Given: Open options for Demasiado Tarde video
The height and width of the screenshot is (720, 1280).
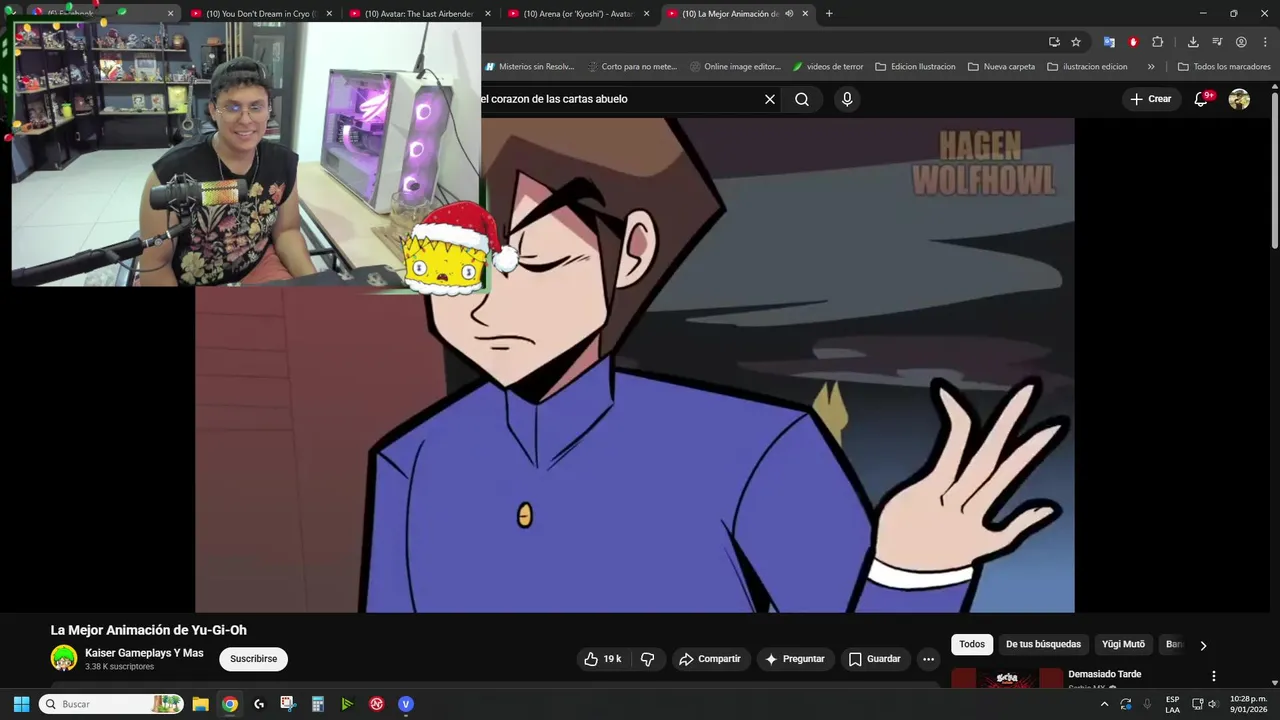Looking at the screenshot, I should point(1214,676).
